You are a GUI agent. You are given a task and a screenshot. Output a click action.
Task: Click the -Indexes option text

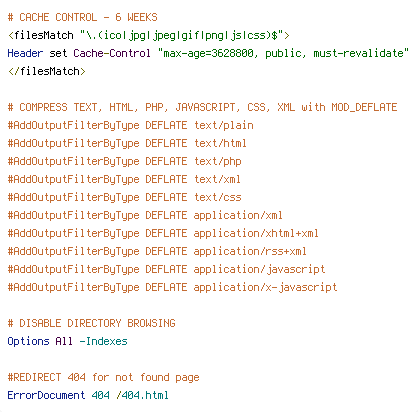point(103,341)
